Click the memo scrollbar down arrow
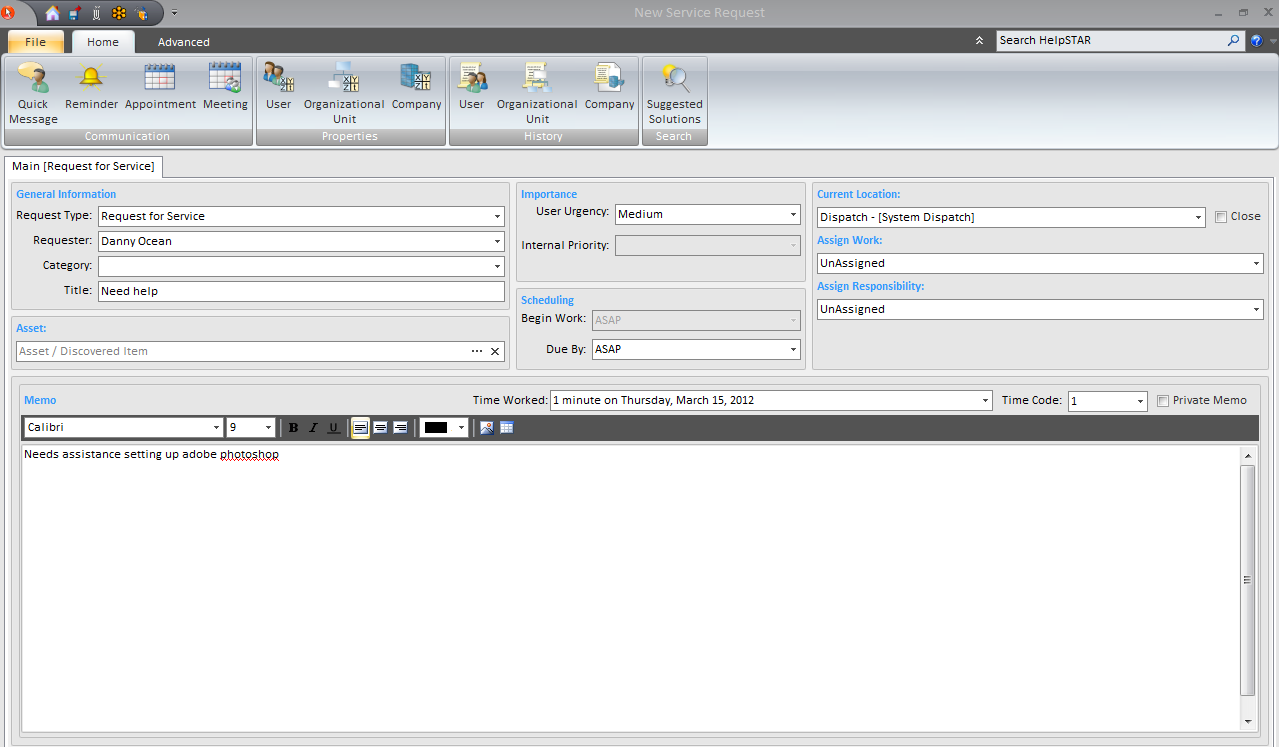Viewport: 1279px width, 747px height. pyautogui.click(x=1247, y=722)
